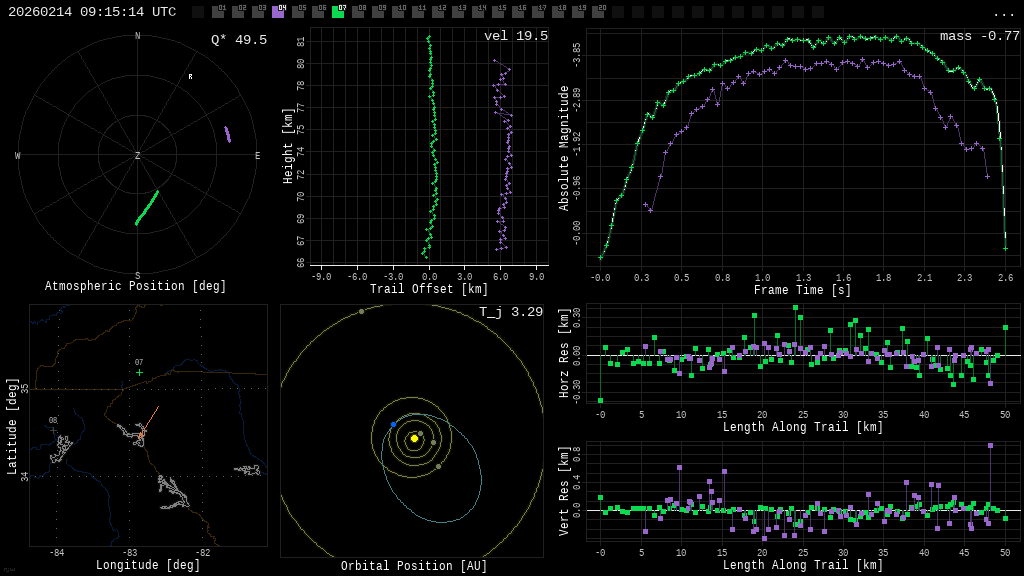Image resolution: width=1024 pixels, height=576 pixels.
Task: Click the T_j 3.29 Tisserand label
Action: 510,312
